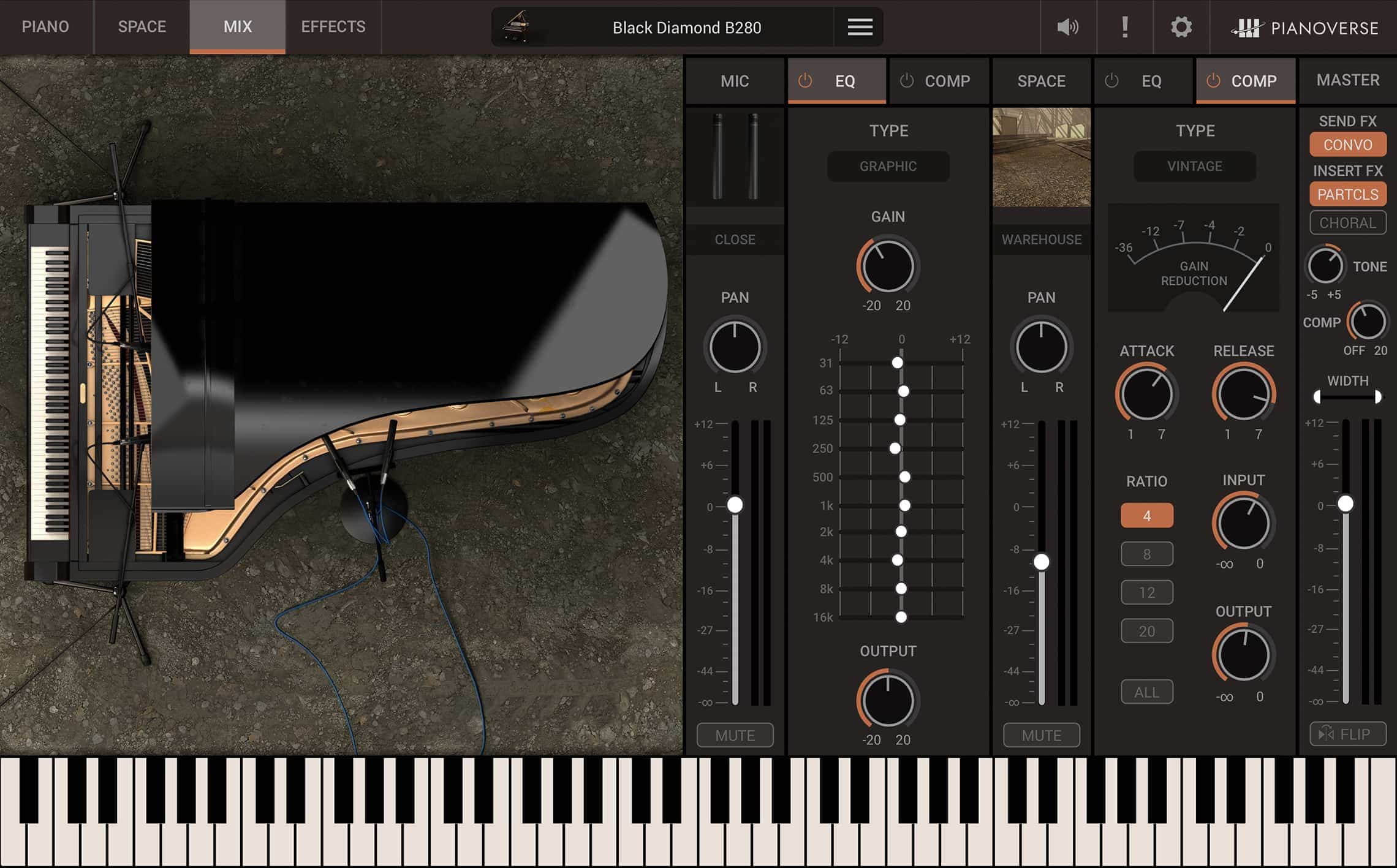Click the exclamation alert icon
This screenshot has height=868, width=1397.
(1125, 27)
